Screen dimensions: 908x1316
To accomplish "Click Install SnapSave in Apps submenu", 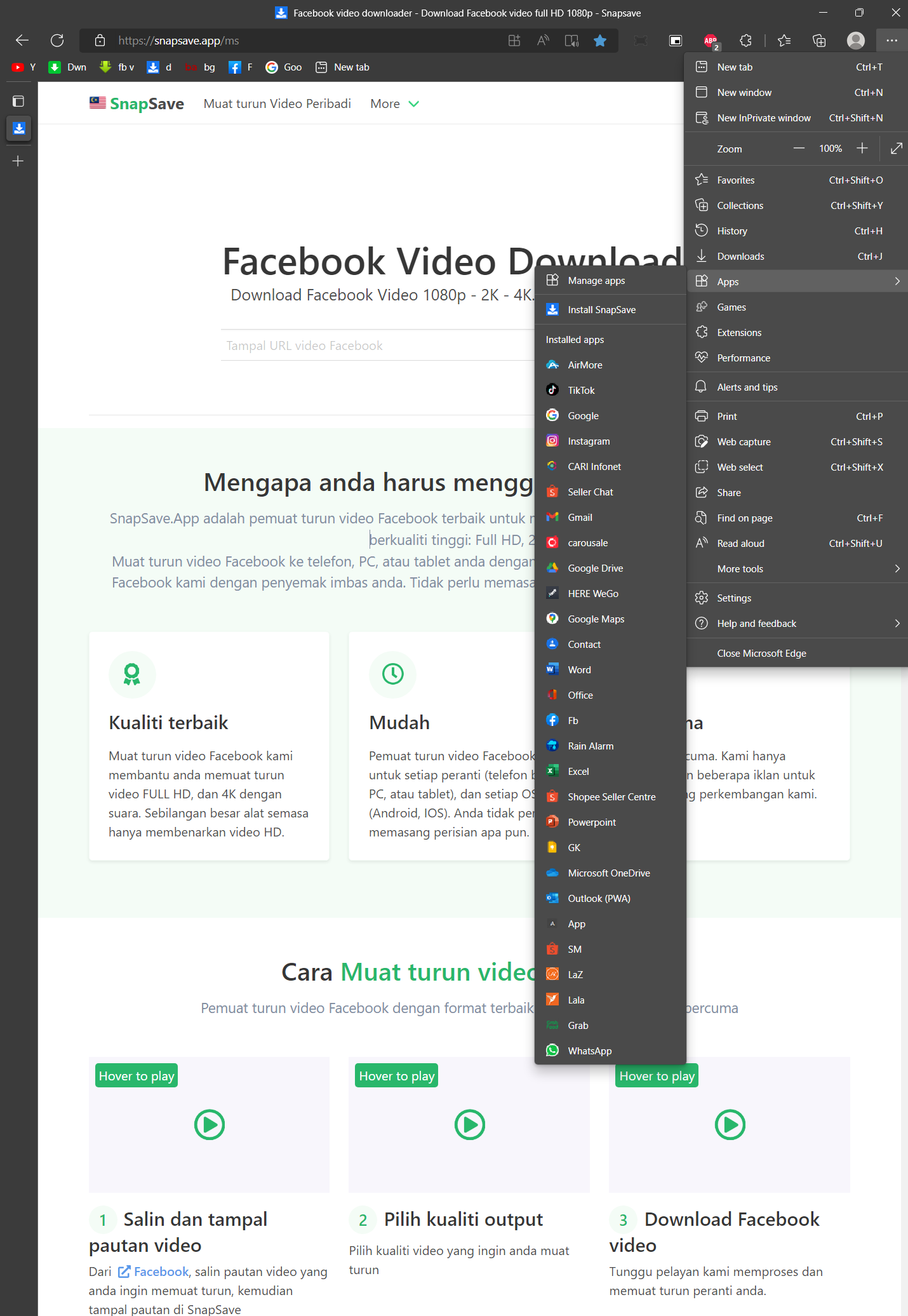I will coord(611,310).
